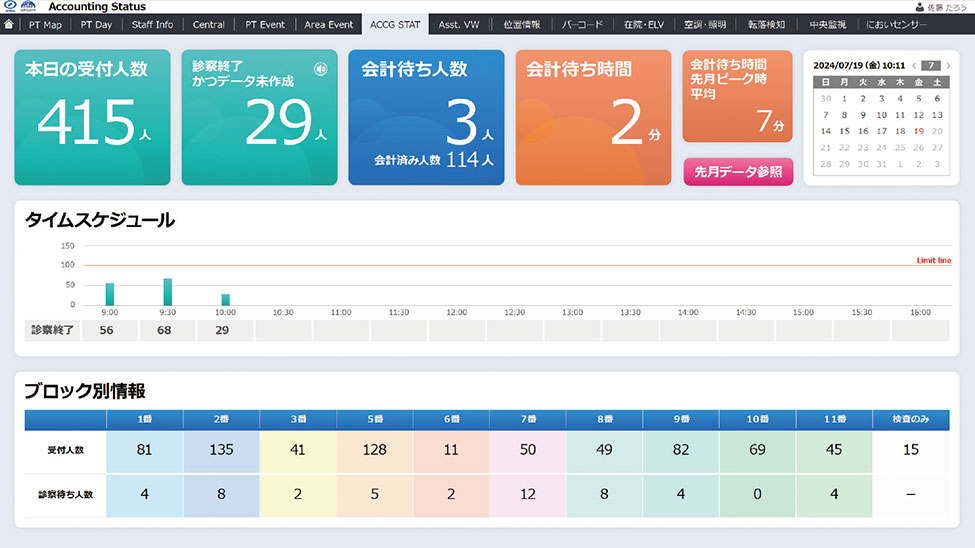Select date 19 in the calendar
The image size is (975, 548).
click(918, 131)
